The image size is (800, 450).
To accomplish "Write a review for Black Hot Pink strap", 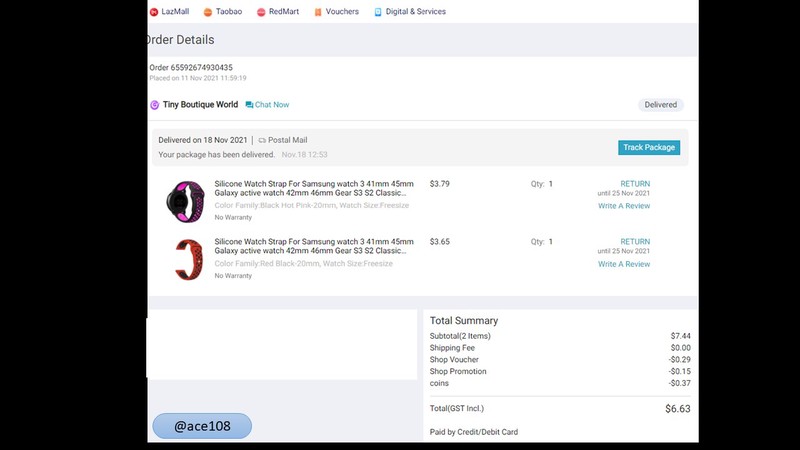I will click(x=624, y=206).
